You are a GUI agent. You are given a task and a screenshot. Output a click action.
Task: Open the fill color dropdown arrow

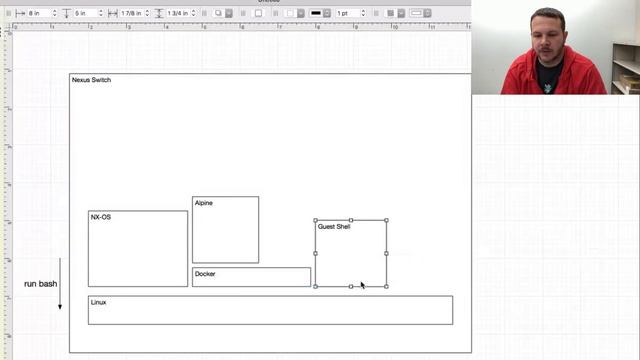click(301, 13)
